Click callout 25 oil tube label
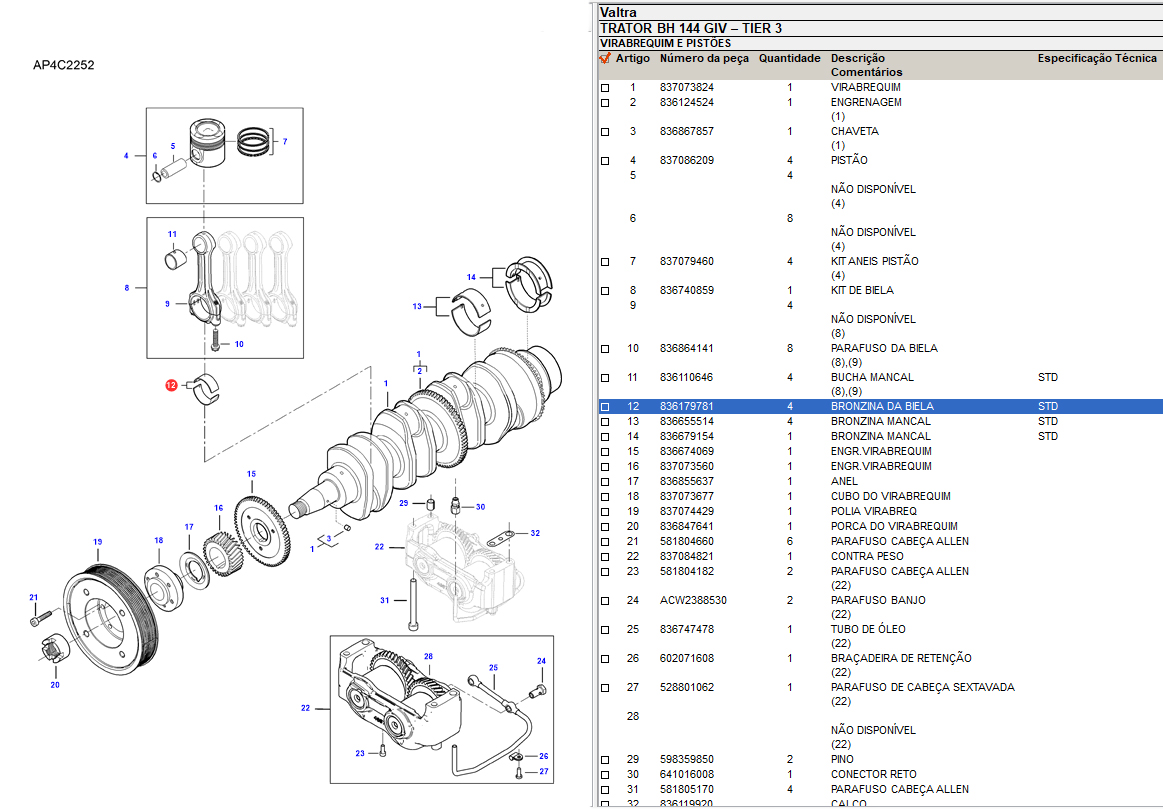Viewport: 1163px width, 809px height. click(492, 667)
